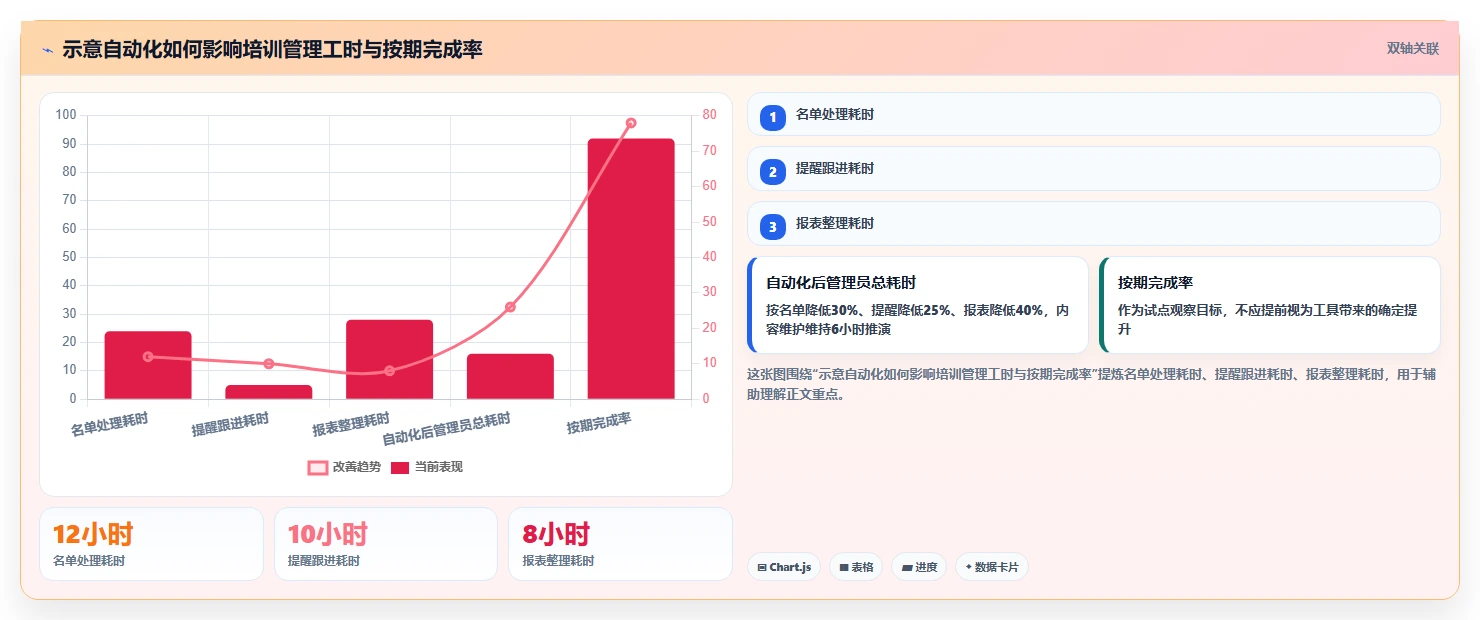This screenshot has width=1480, height=620.
Task: Click the 双轴关联 label in header
Action: 1413,49
